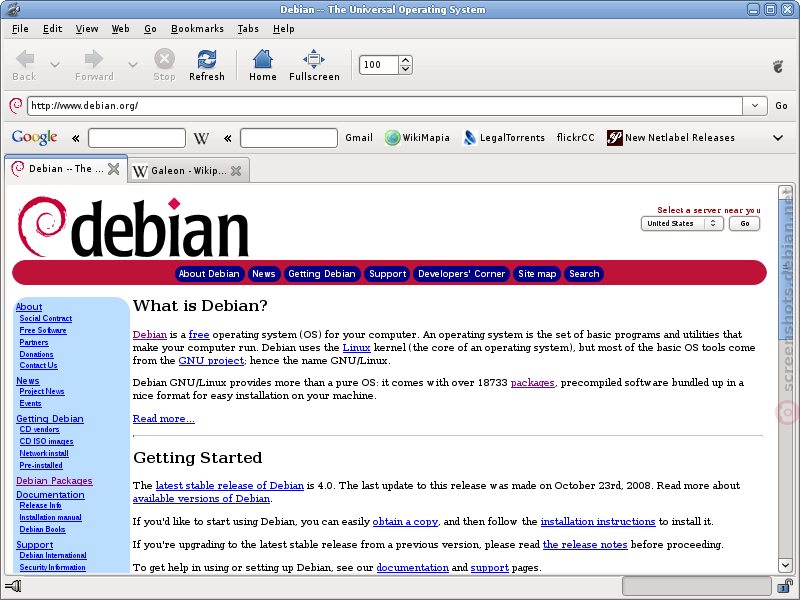The image size is (800, 600).
Task: Click the Debian logo on the page
Action: tap(134, 227)
